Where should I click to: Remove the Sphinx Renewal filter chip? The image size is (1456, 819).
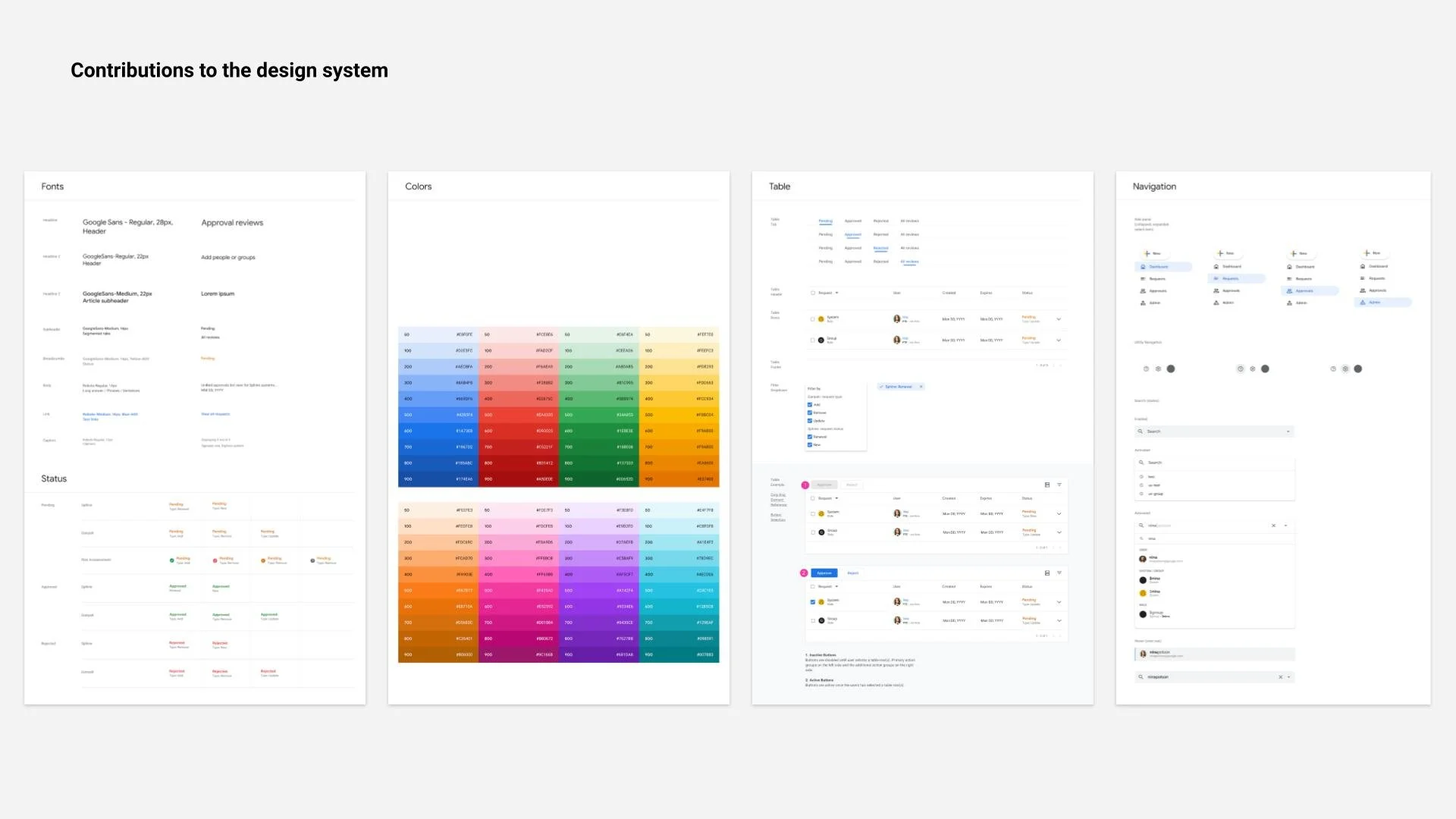pyautogui.click(x=921, y=387)
